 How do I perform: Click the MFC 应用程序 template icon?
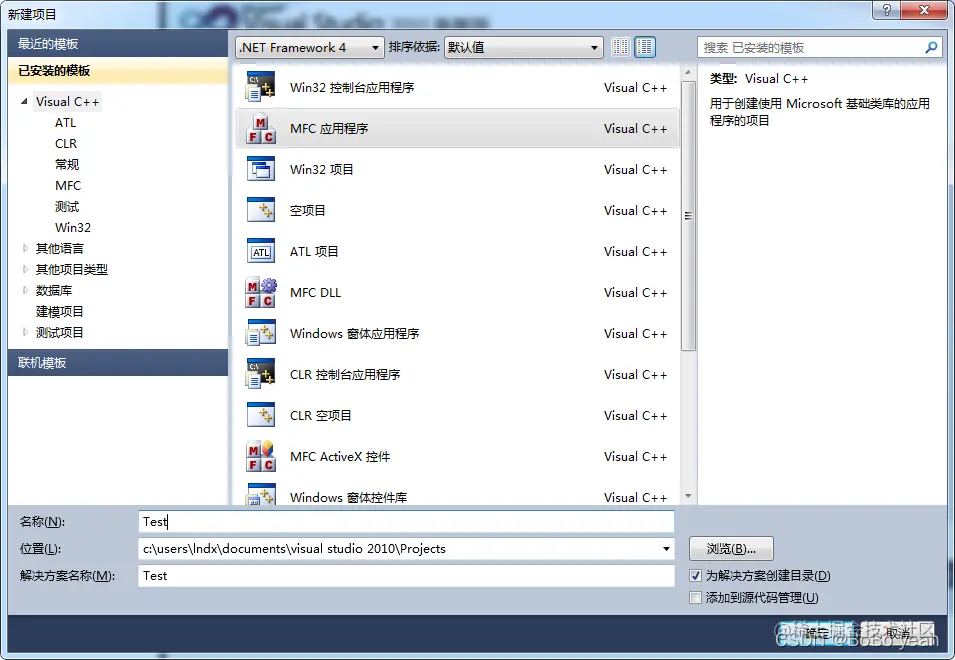click(x=261, y=128)
